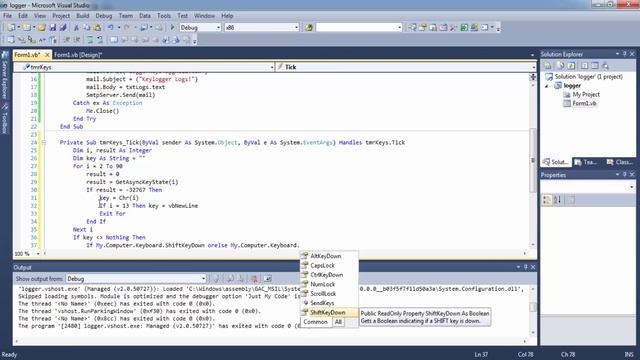This screenshot has width=640, height=360.
Task: Choose ShiftKeyDown from IntelliSense list
Action: (x=329, y=313)
